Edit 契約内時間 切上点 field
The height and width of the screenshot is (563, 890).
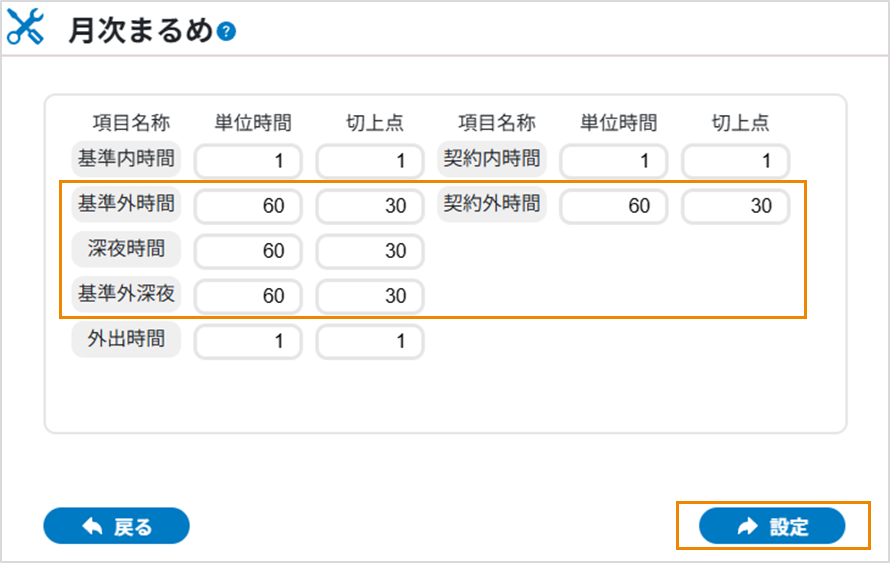tap(736, 161)
